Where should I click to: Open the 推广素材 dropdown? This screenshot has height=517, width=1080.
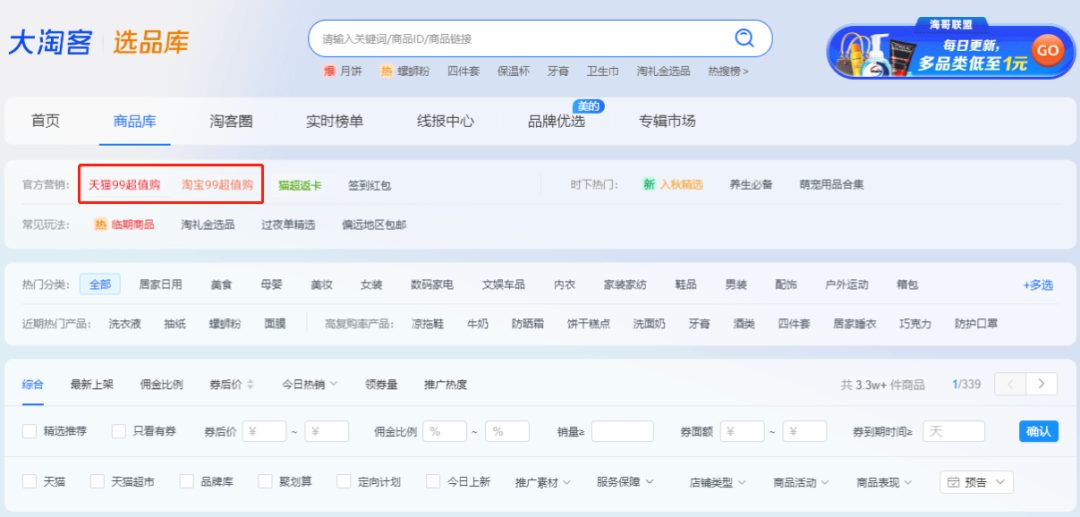coord(543,482)
